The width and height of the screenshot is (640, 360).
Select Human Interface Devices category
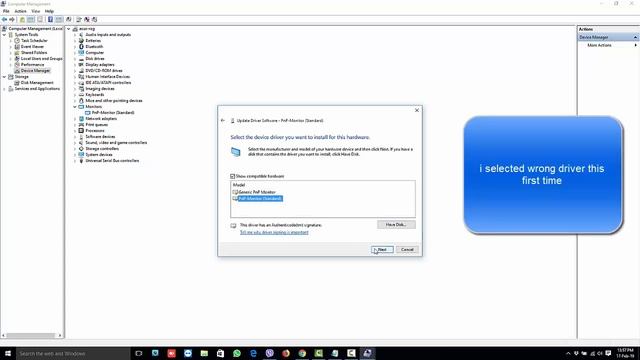[x=107, y=77]
